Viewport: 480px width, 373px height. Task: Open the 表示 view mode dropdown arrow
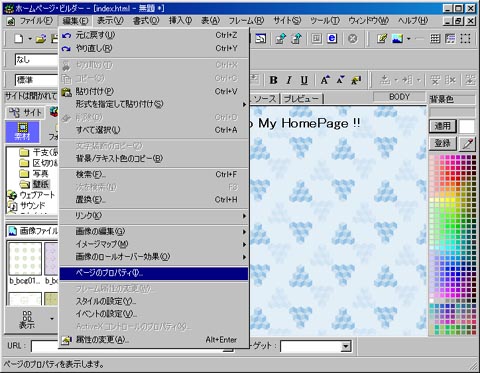(52, 319)
